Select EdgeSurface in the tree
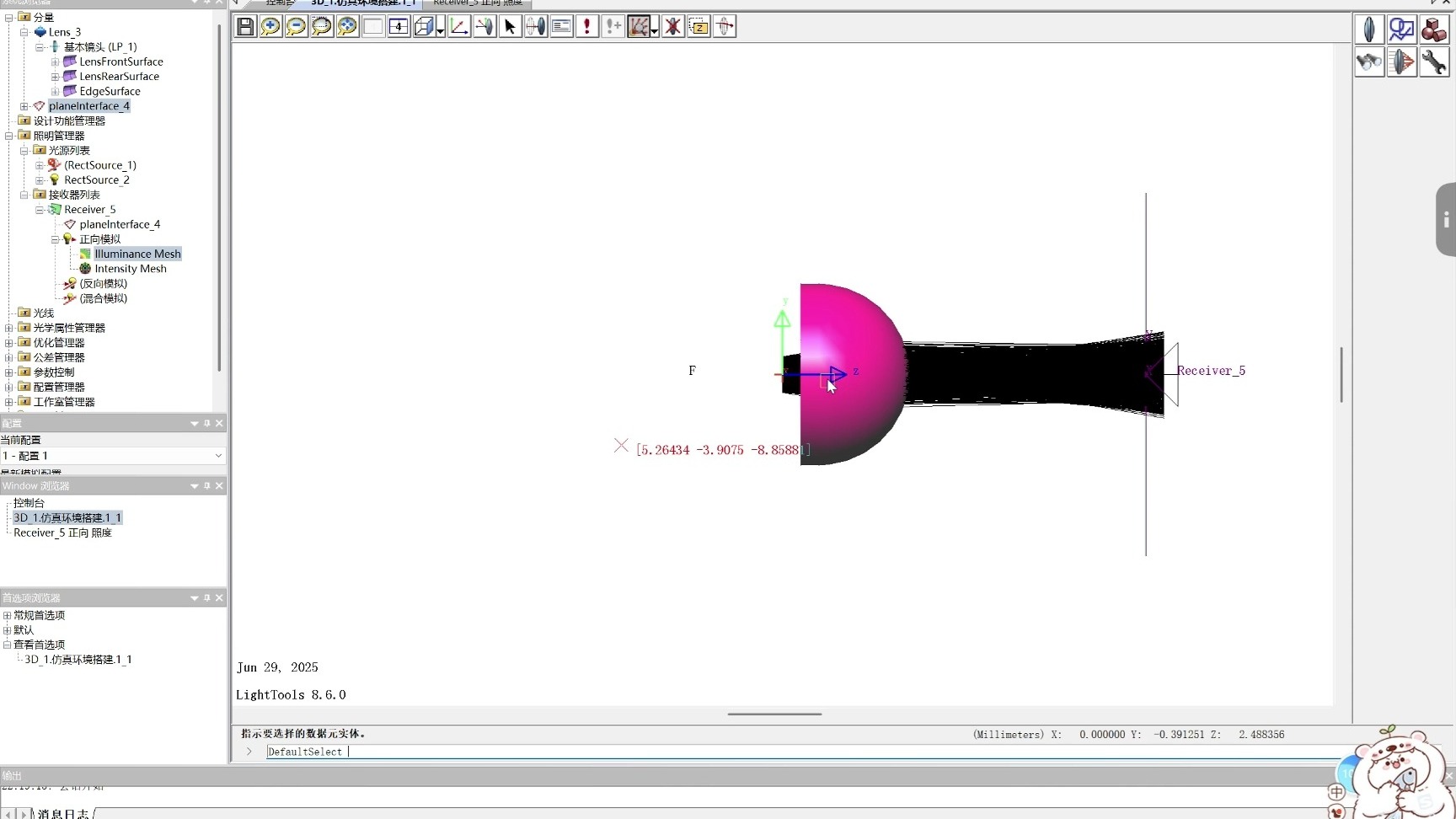This screenshot has width=1456, height=819. pyautogui.click(x=110, y=91)
